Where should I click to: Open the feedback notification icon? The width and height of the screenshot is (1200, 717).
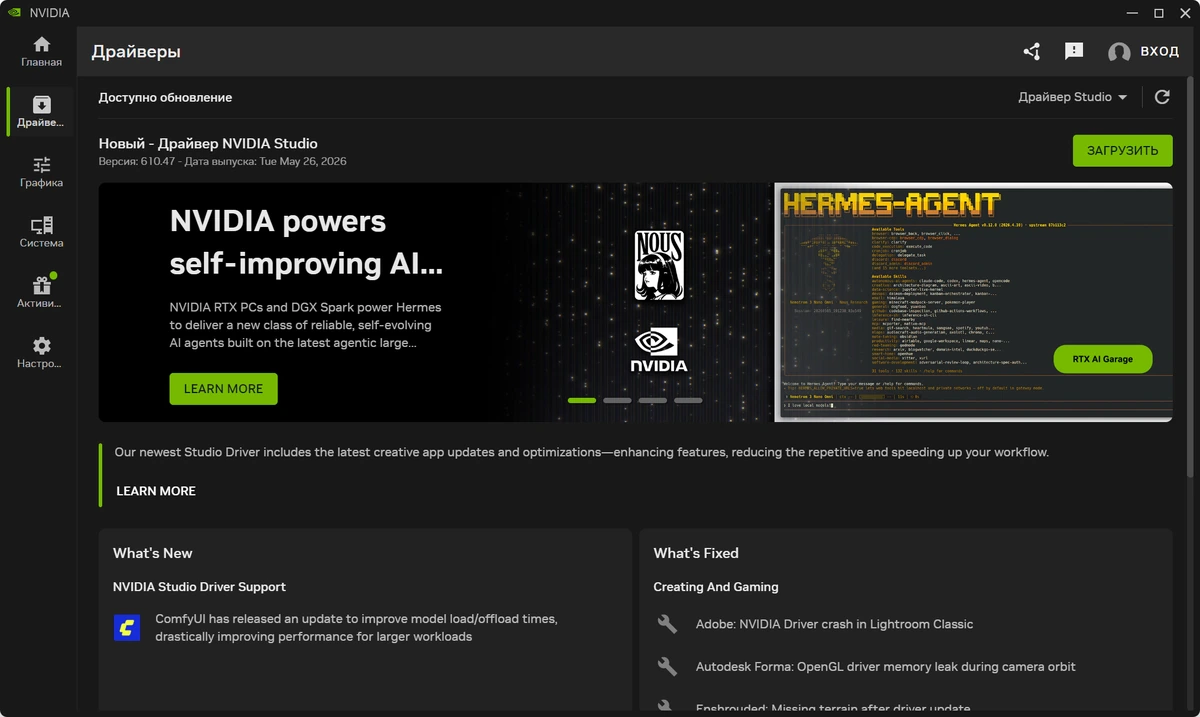tap(1074, 51)
